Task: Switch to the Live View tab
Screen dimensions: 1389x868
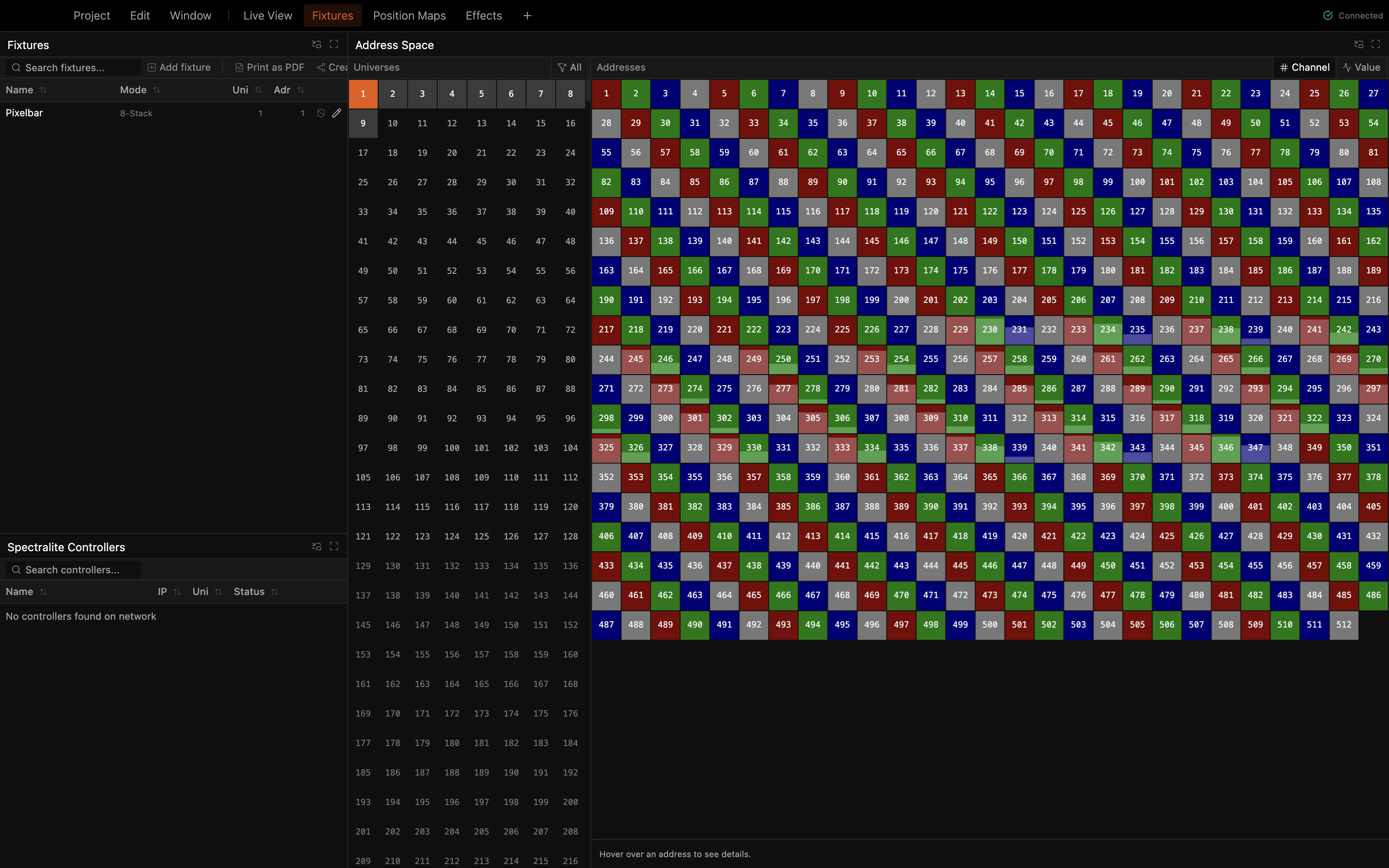Action: point(267,16)
